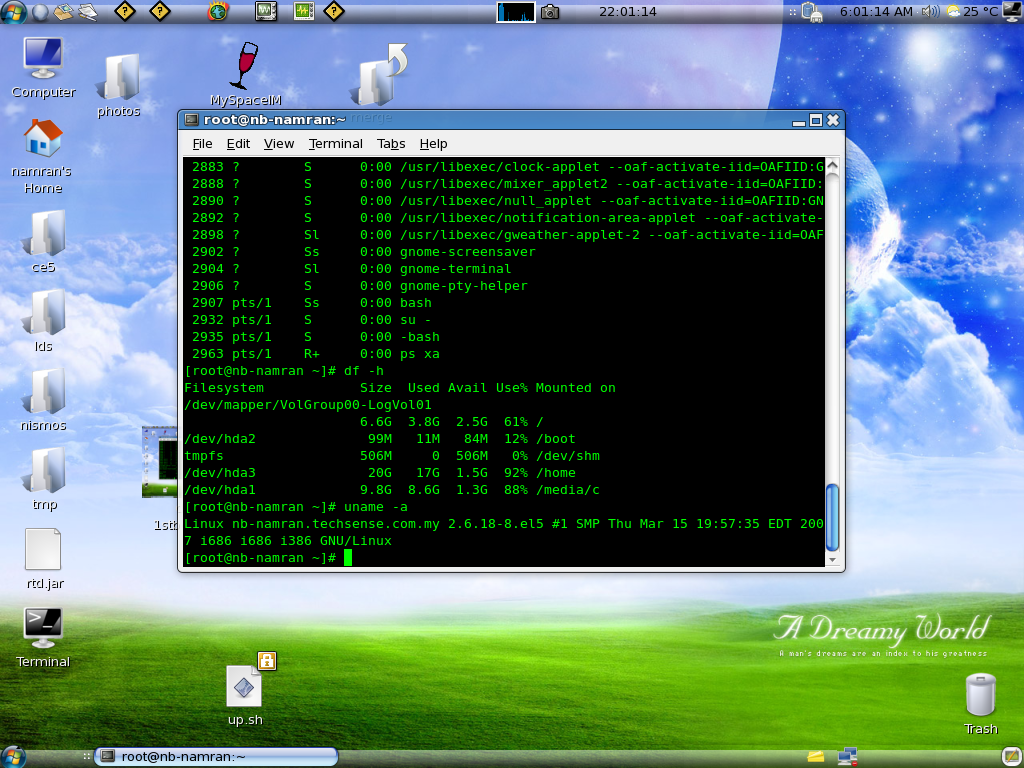This screenshot has height=768, width=1024.
Task: Click the terminal's vertical scrollbar handle
Action: (x=832, y=516)
